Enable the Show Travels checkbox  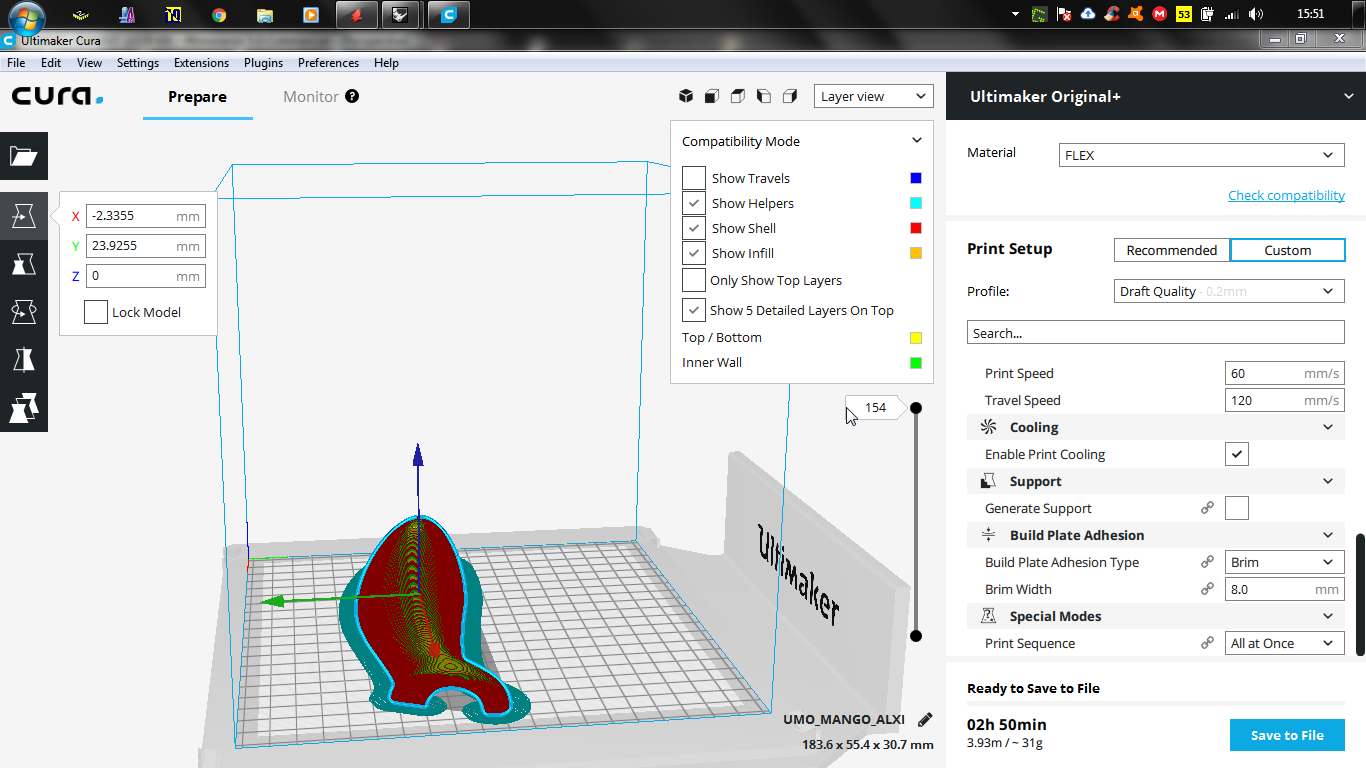point(694,178)
